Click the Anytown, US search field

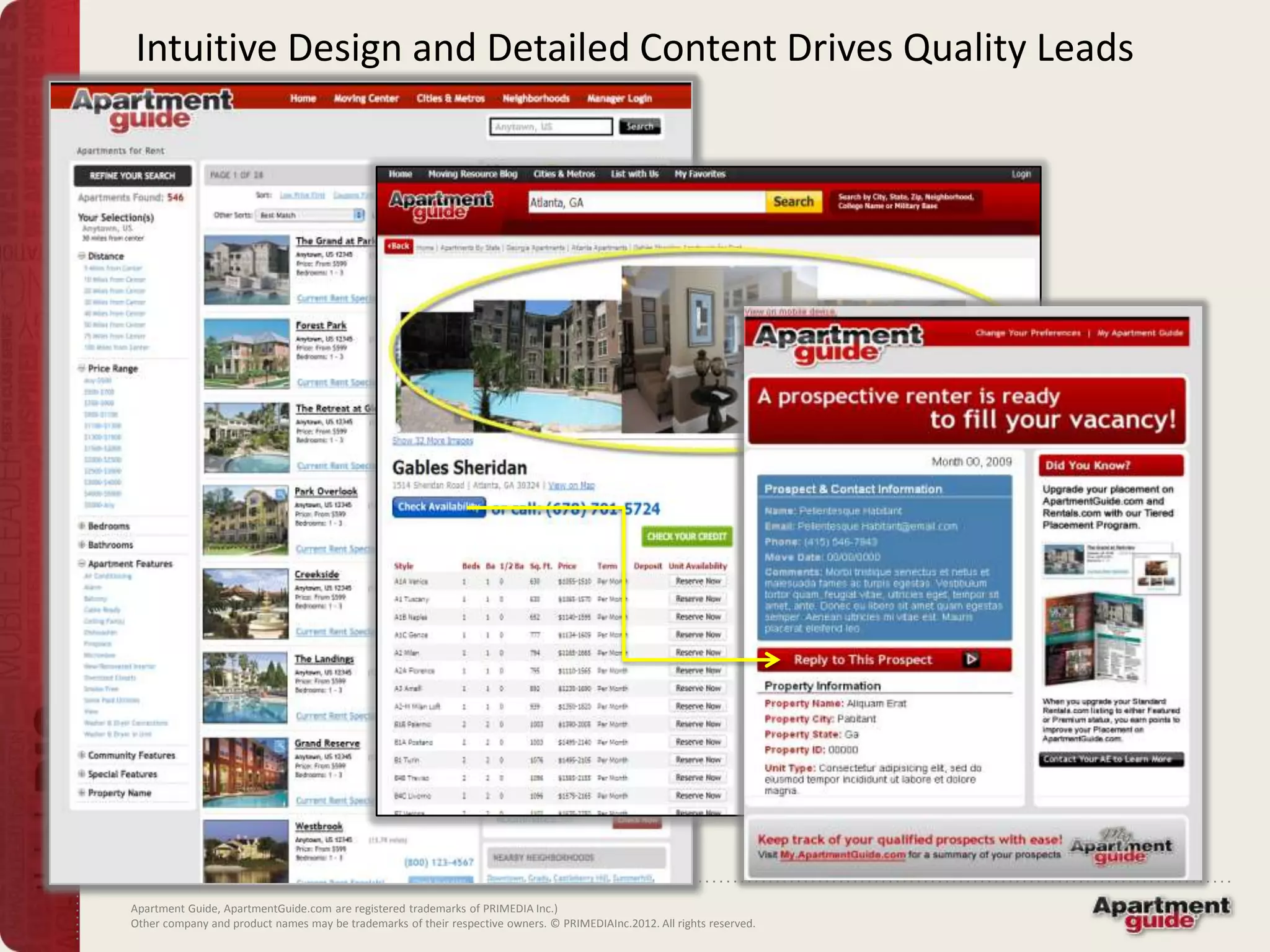click(551, 126)
